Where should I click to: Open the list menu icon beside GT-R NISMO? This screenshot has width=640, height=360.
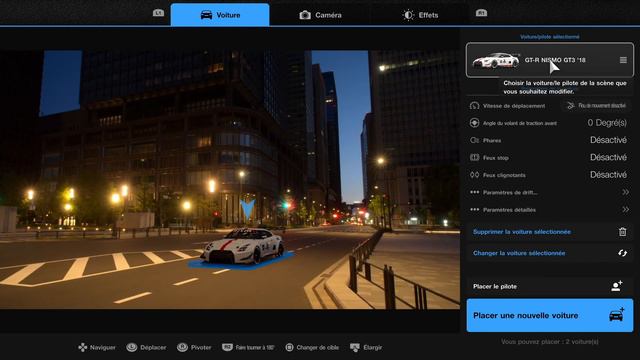pyautogui.click(x=623, y=60)
